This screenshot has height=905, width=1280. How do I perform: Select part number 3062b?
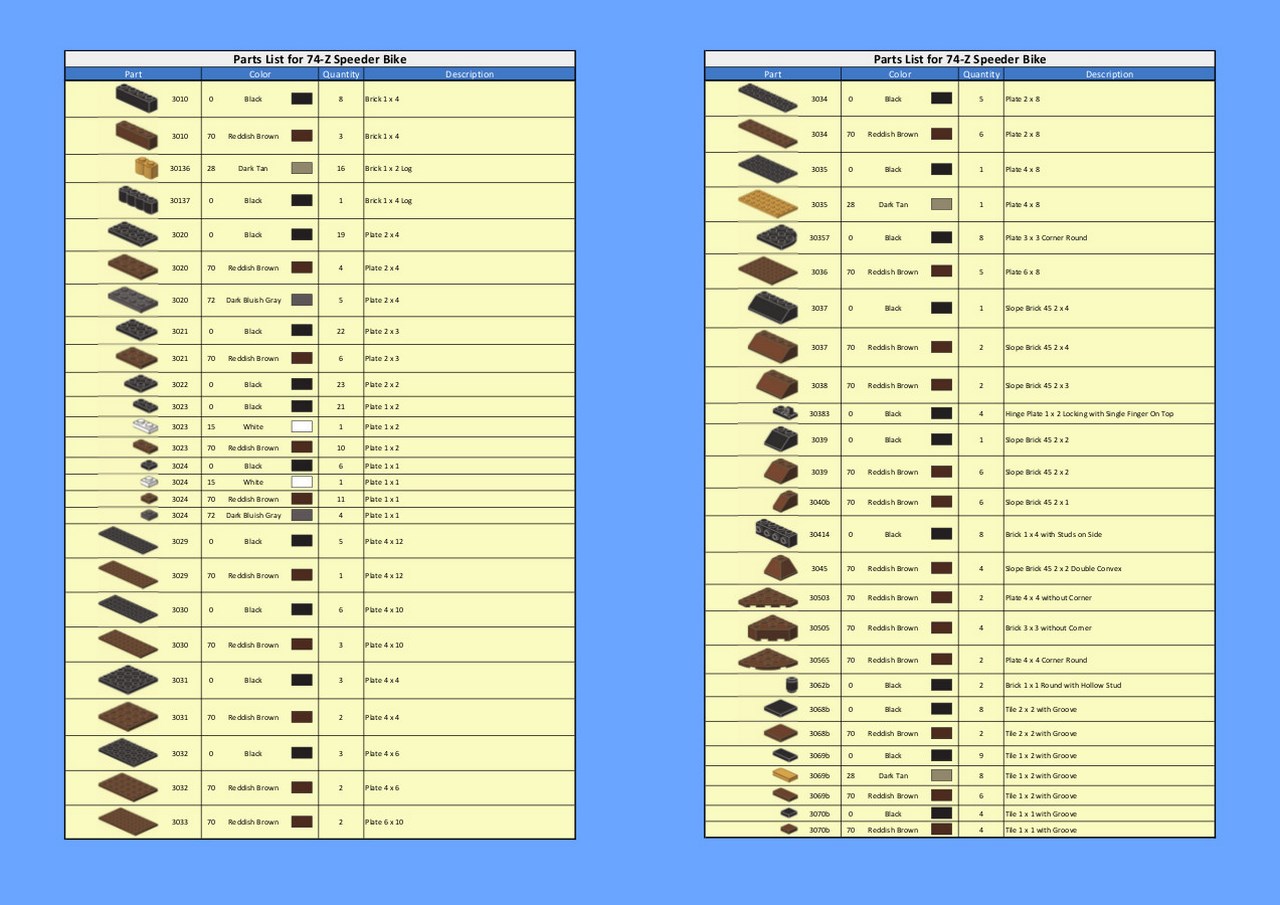(x=819, y=686)
